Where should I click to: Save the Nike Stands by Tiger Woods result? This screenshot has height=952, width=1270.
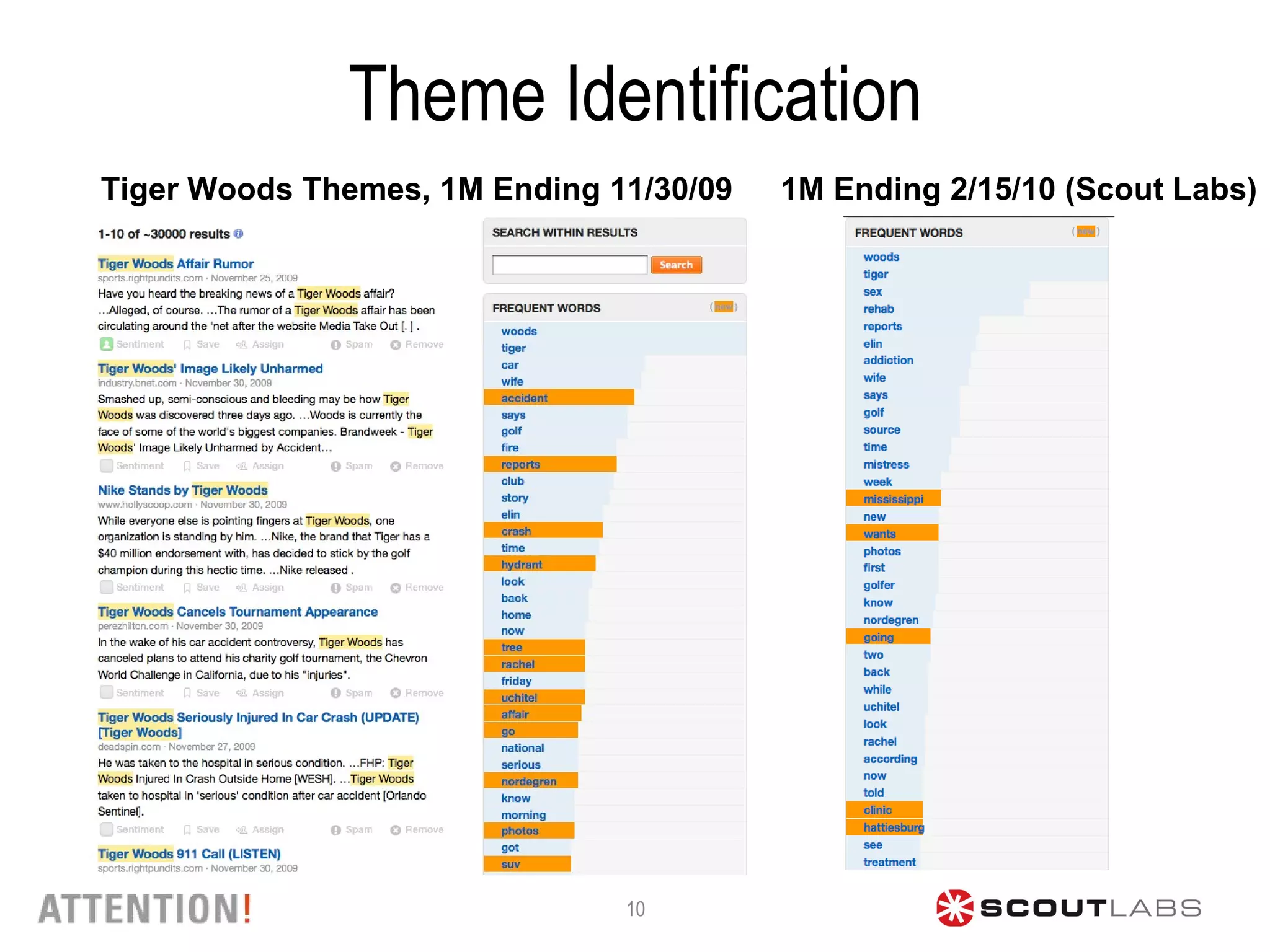pyautogui.click(x=202, y=588)
